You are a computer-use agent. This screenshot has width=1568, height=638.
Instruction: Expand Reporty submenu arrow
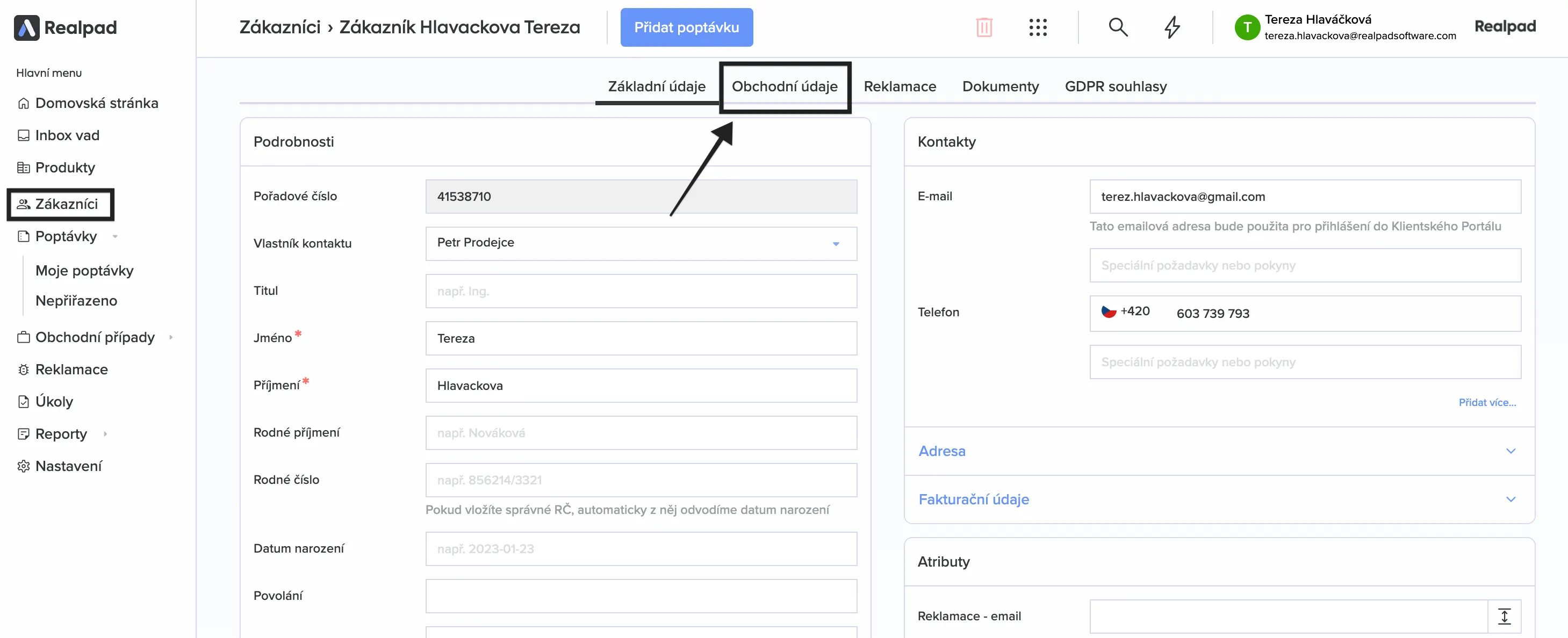[105, 434]
